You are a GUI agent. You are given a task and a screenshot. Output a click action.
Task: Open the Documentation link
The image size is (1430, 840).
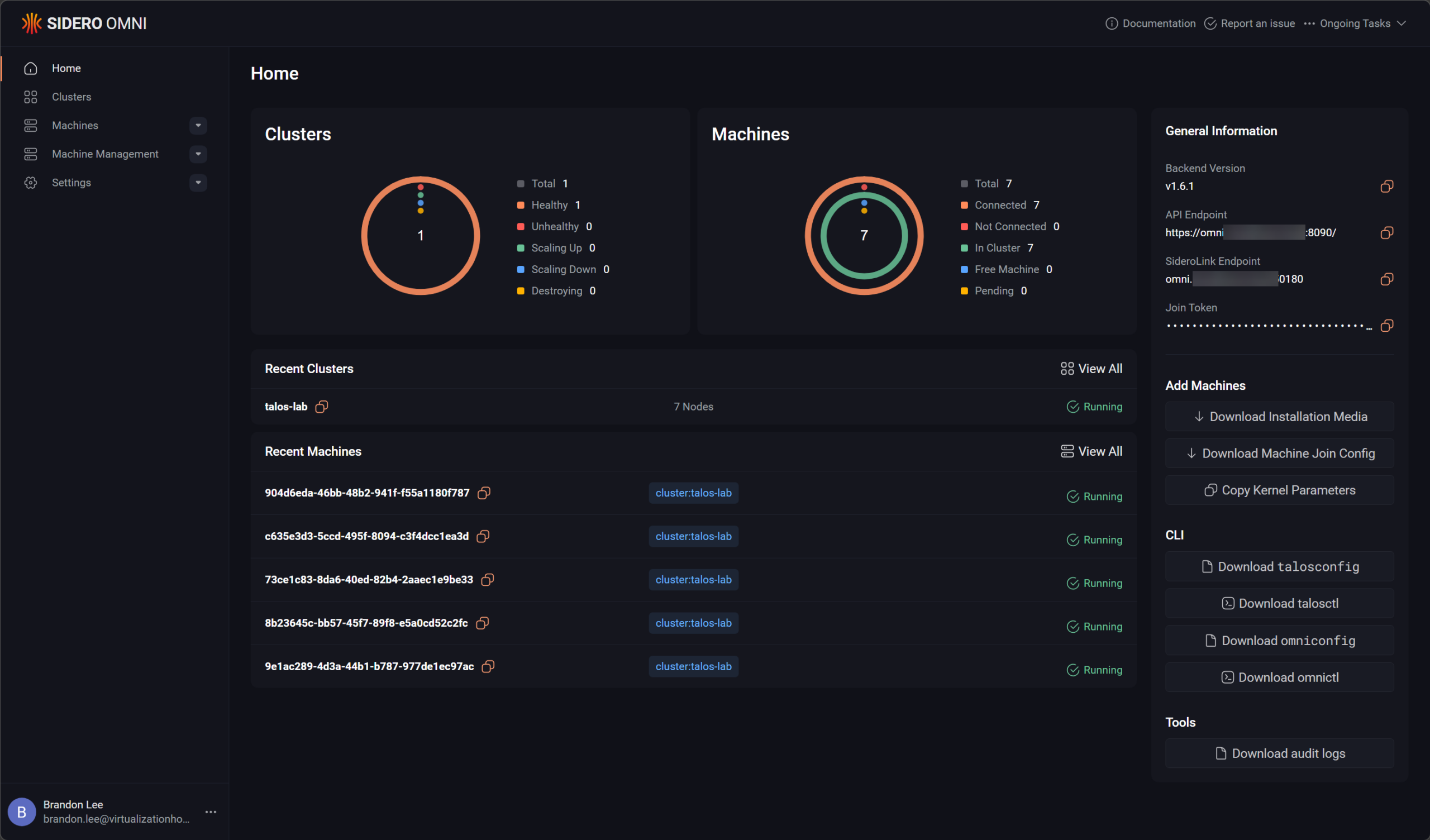point(1150,23)
